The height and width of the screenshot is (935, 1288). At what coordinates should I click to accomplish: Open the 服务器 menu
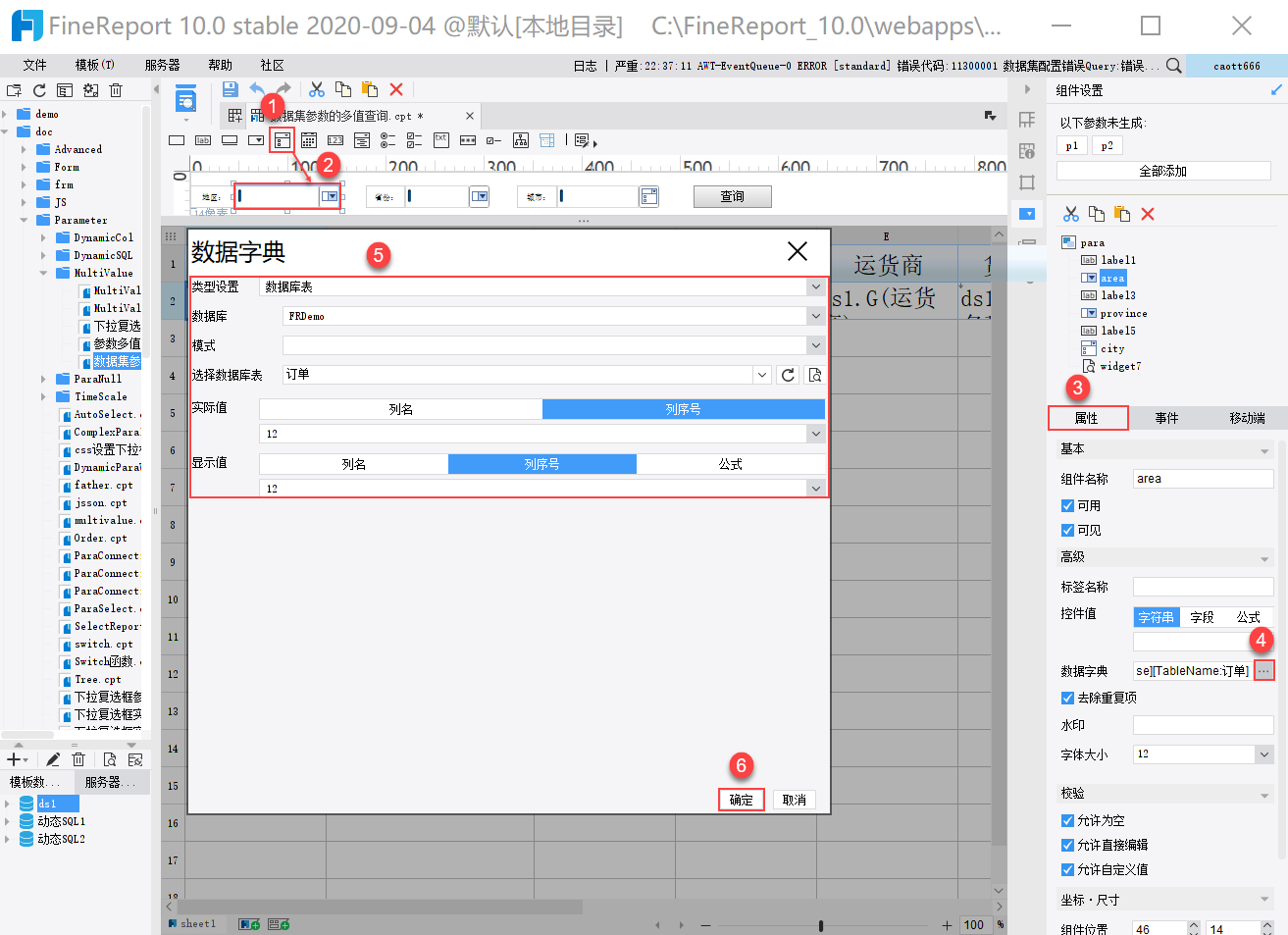[162, 66]
